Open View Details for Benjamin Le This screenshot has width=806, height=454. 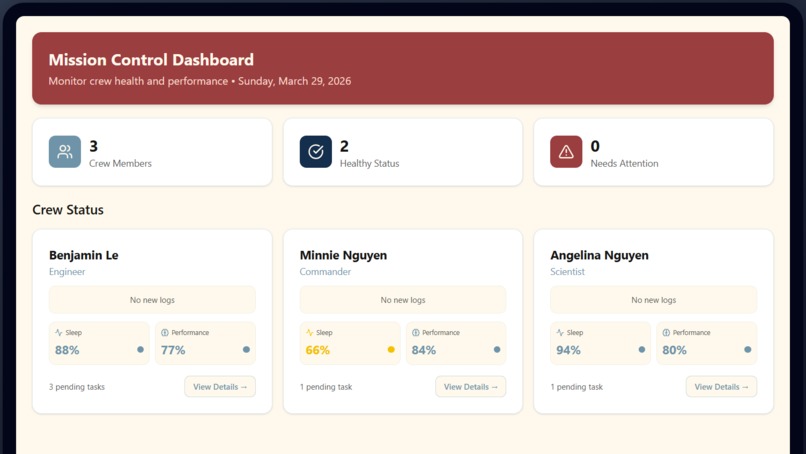220,387
